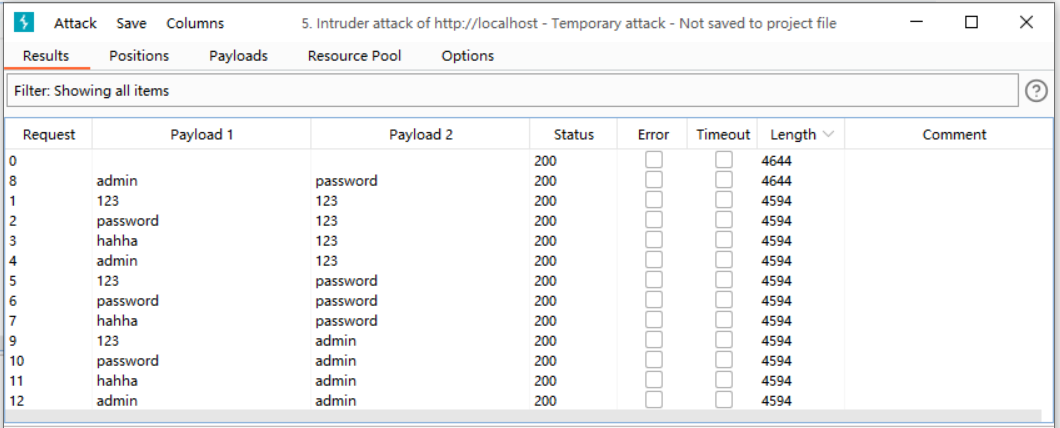Sort by Payload 1 column header
This screenshot has width=1060, height=428.
pyautogui.click(x=202, y=135)
